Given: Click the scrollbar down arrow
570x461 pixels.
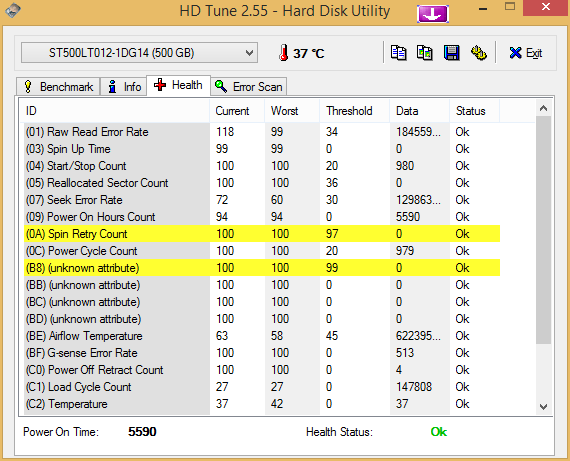Looking at the screenshot, I should [543, 406].
